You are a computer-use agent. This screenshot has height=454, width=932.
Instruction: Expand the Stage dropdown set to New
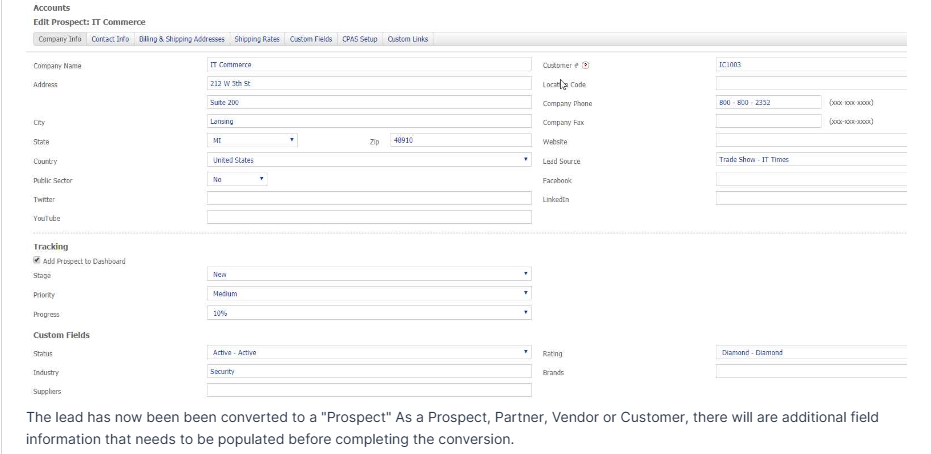pos(368,274)
